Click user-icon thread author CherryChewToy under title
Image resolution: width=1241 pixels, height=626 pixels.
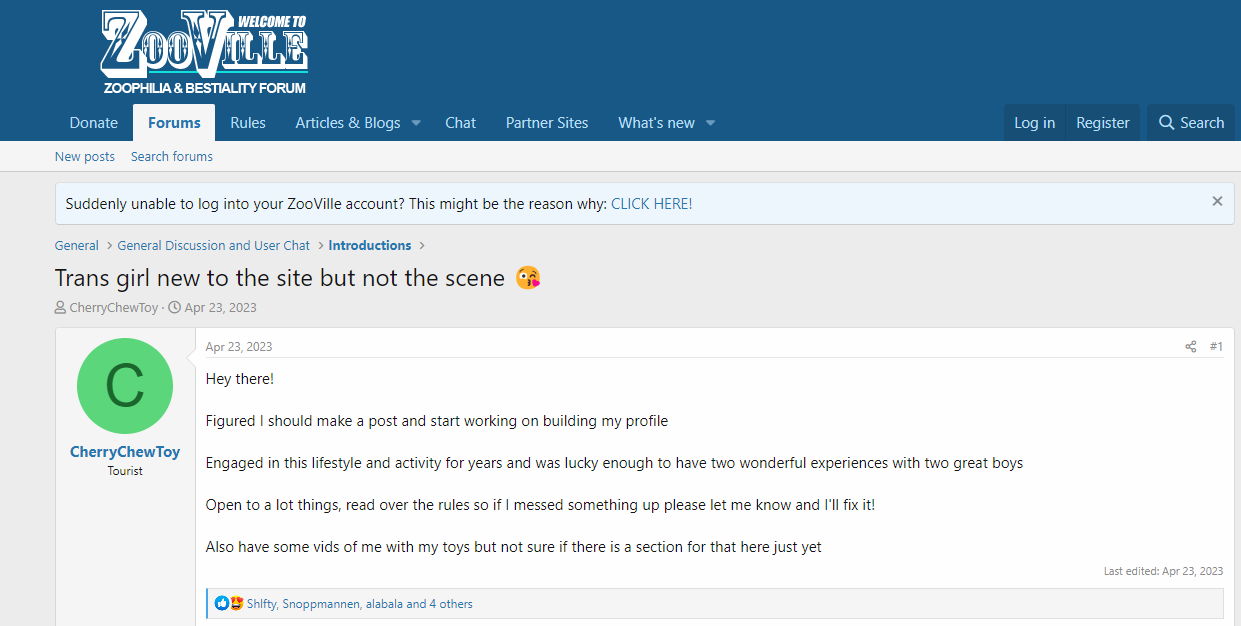click(113, 308)
